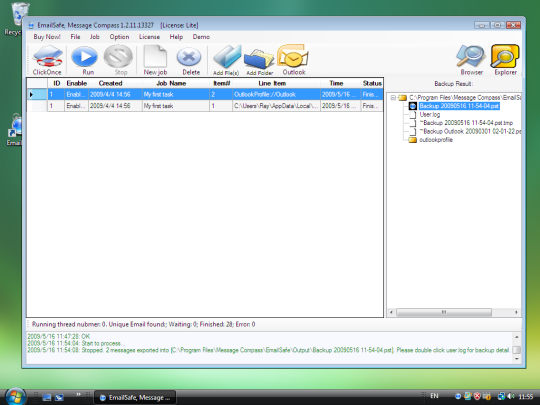Select Backup 20090516 11-54-04.pst in tree
This screenshot has width=540, height=405.
tap(459, 106)
